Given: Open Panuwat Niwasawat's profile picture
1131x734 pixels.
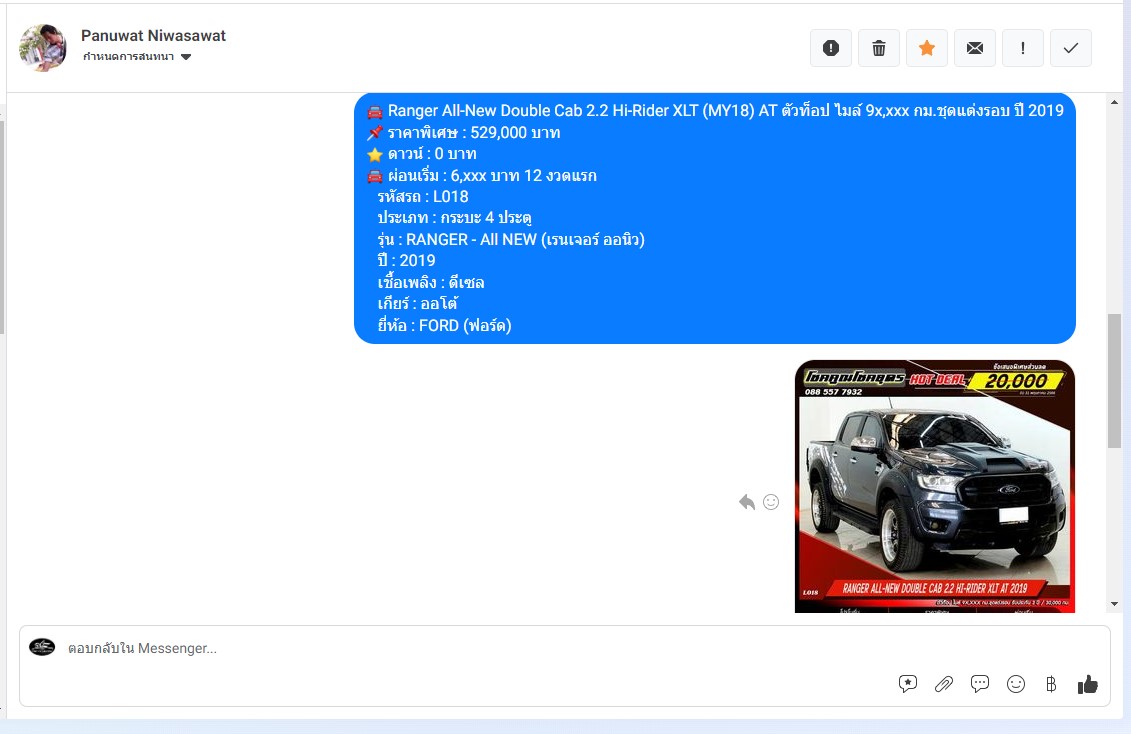Looking at the screenshot, I should point(43,48).
